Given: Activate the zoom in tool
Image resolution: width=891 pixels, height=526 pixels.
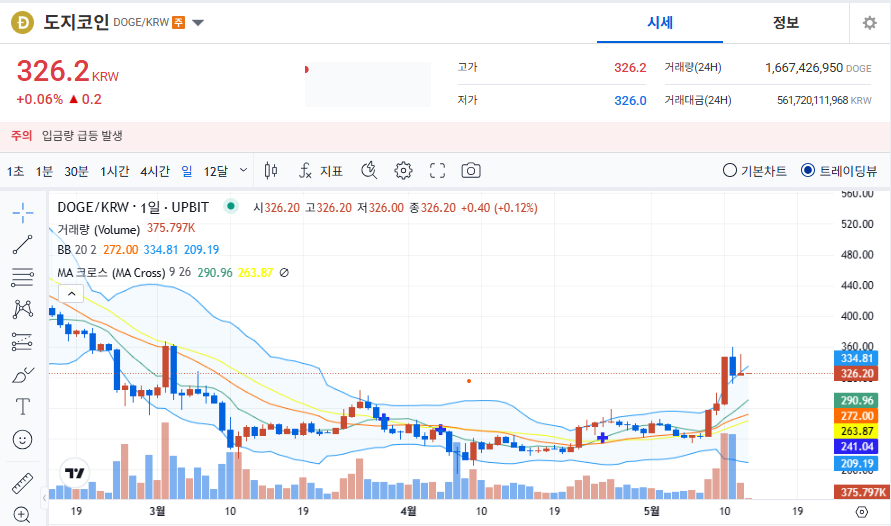Looking at the screenshot, I should coord(22,515).
